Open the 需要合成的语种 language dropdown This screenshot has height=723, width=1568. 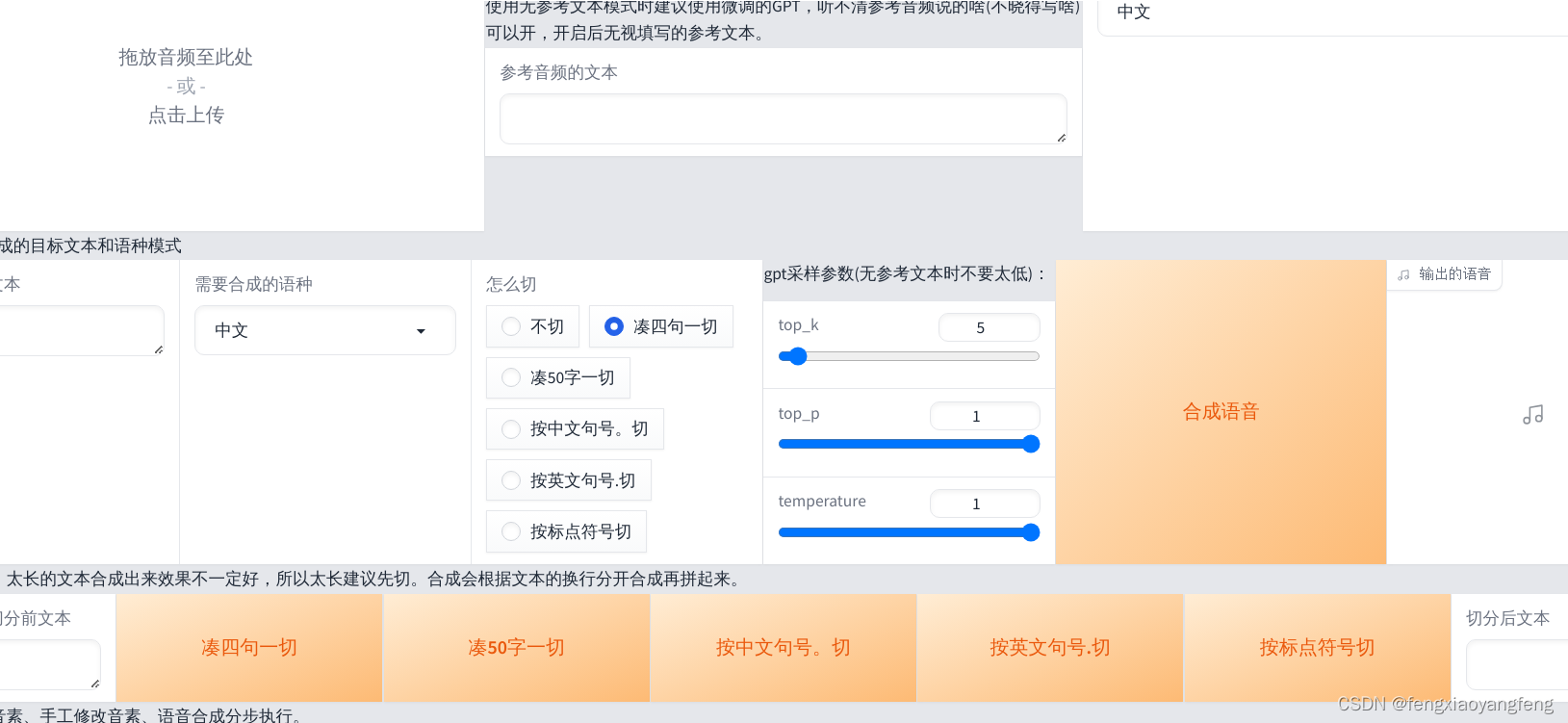[325, 330]
